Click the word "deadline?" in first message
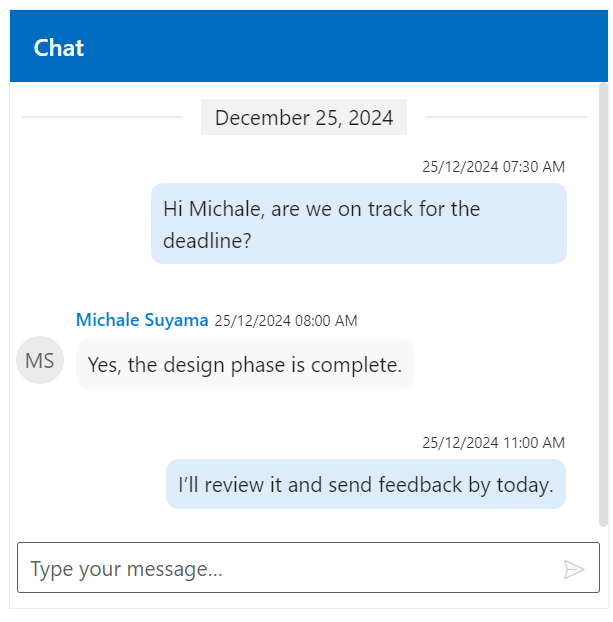 (207, 241)
